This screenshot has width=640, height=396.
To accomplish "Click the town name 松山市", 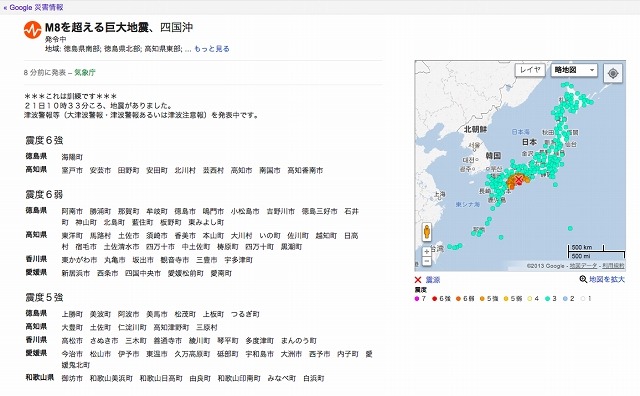I will (x=100, y=354).
